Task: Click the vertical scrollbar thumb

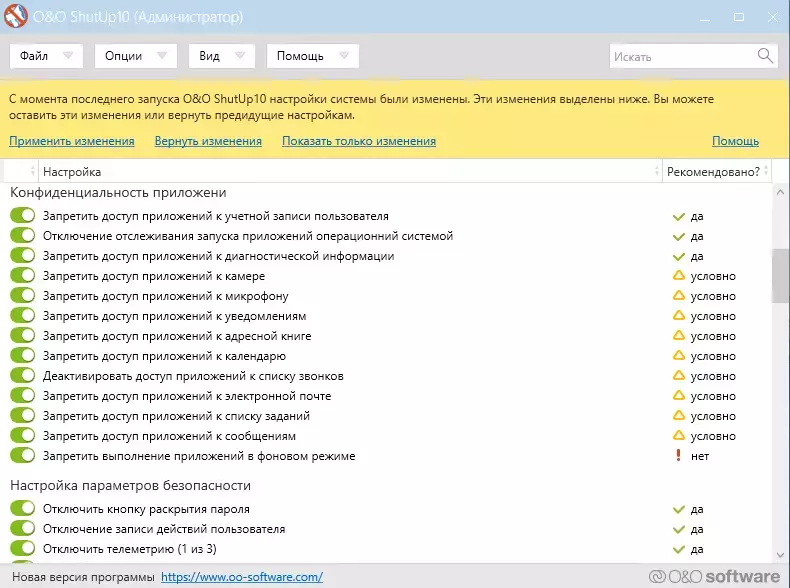Action: tap(780, 276)
